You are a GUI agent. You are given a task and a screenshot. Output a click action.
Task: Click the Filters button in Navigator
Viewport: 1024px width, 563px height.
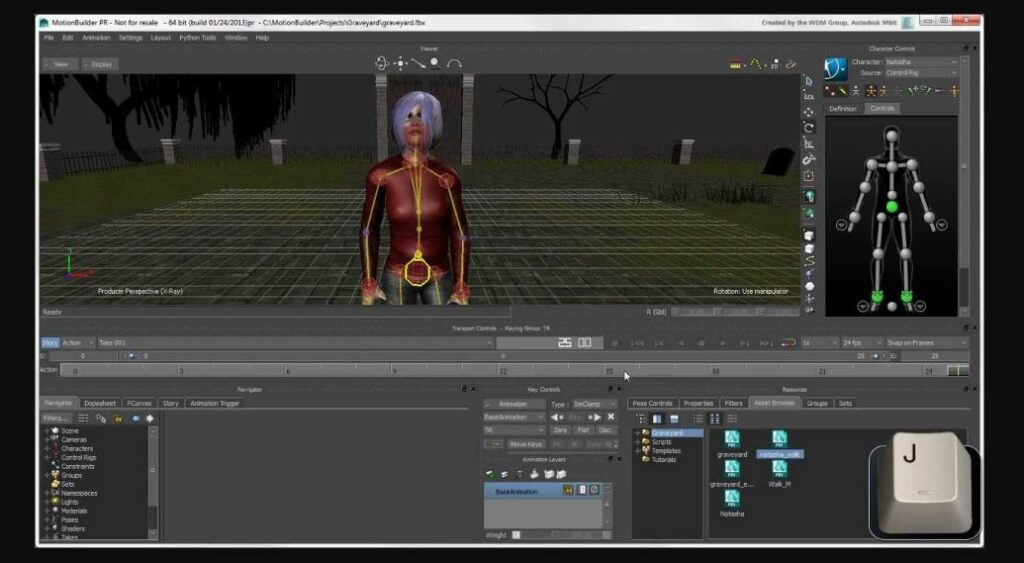pyautogui.click(x=56, y=418)
